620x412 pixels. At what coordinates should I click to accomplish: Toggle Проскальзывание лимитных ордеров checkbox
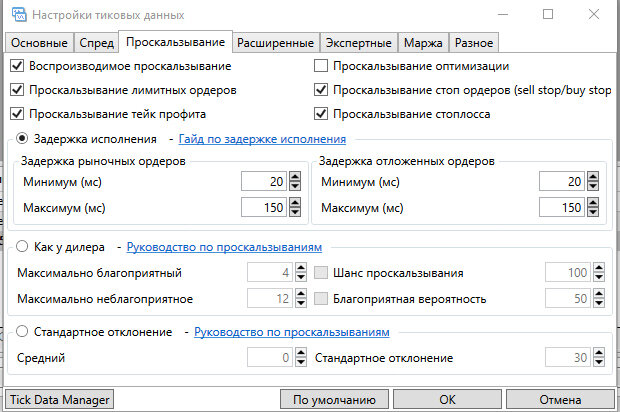click(x=17, y=90)
